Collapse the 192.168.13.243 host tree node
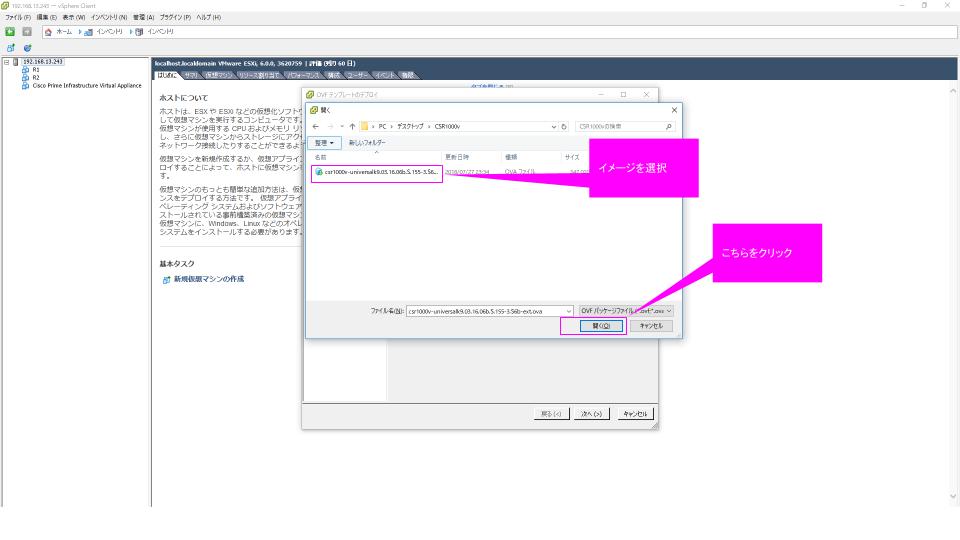The image size is (960, 540). point(6,62)
